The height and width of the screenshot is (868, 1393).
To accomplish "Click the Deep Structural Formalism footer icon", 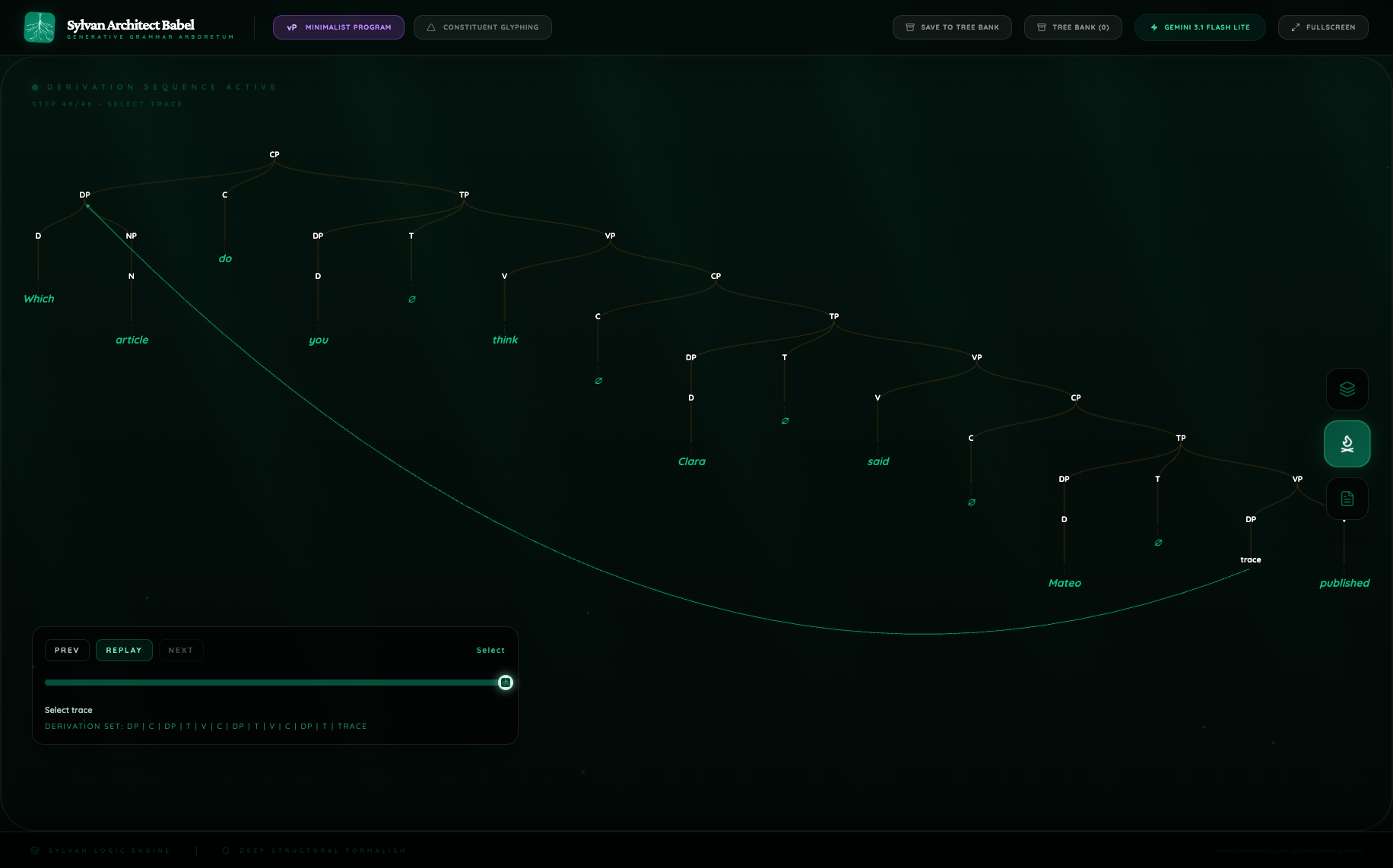I will (226, 851).
